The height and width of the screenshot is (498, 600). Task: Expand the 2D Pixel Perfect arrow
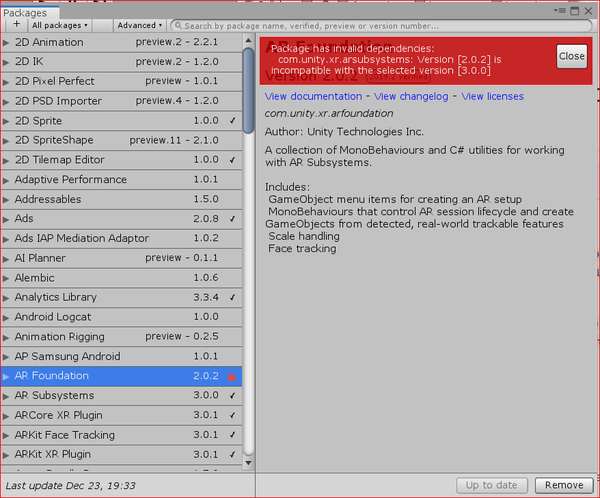pyautogui.click(x=6, y=82)
